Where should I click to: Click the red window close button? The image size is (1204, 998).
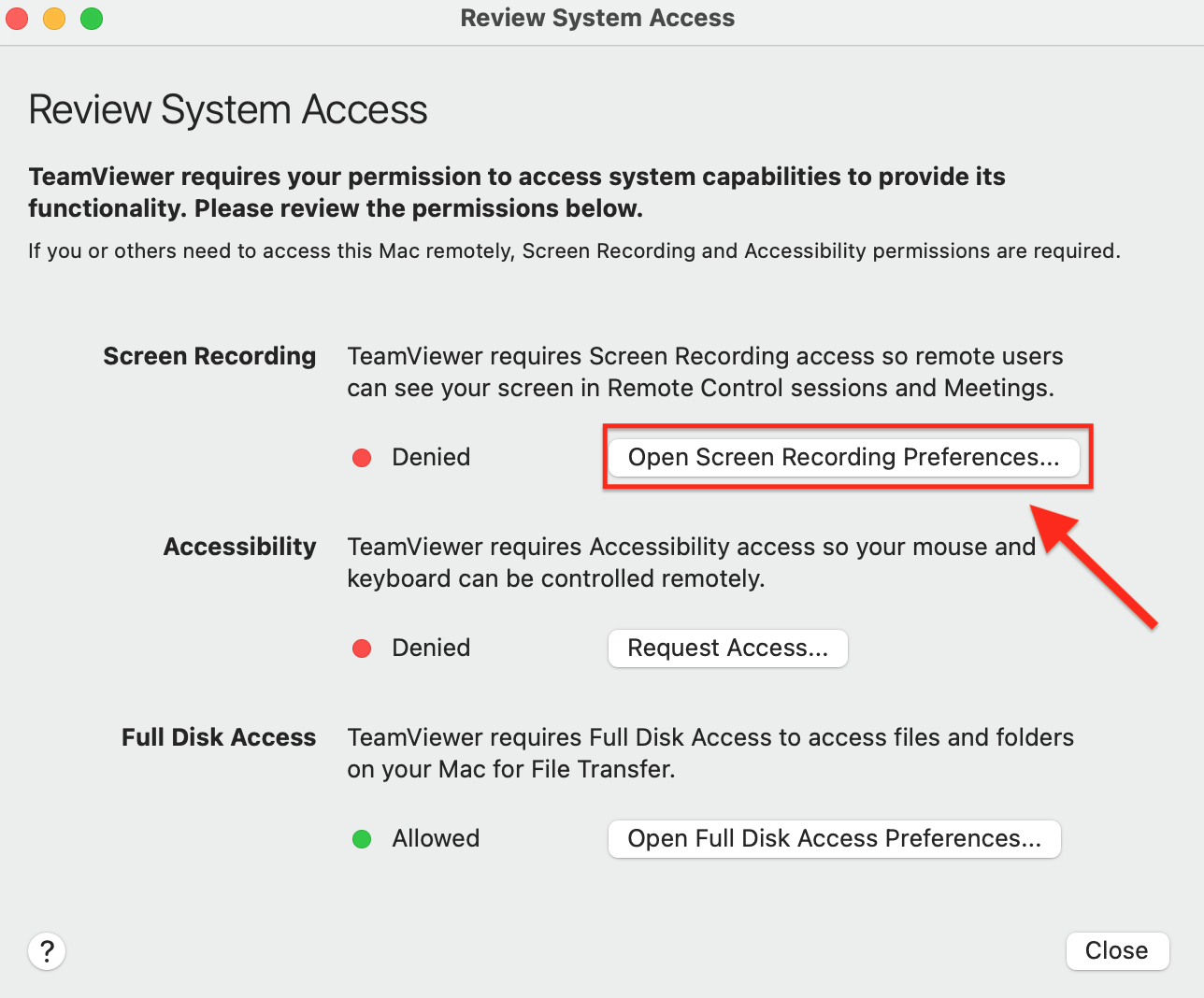17,18
